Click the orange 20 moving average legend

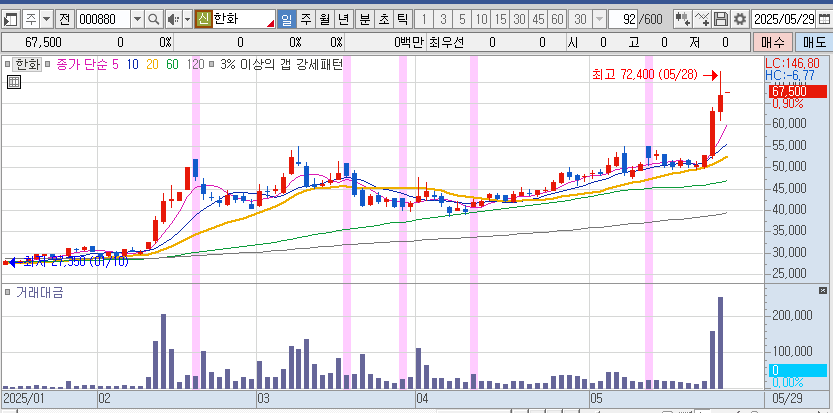click(152, 64)
